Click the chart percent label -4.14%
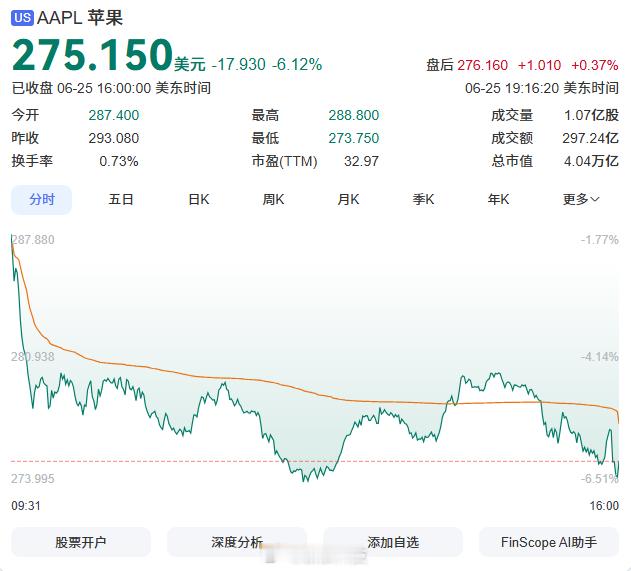The width and height of the screenshot is (631, 571). tap(600, 357)
